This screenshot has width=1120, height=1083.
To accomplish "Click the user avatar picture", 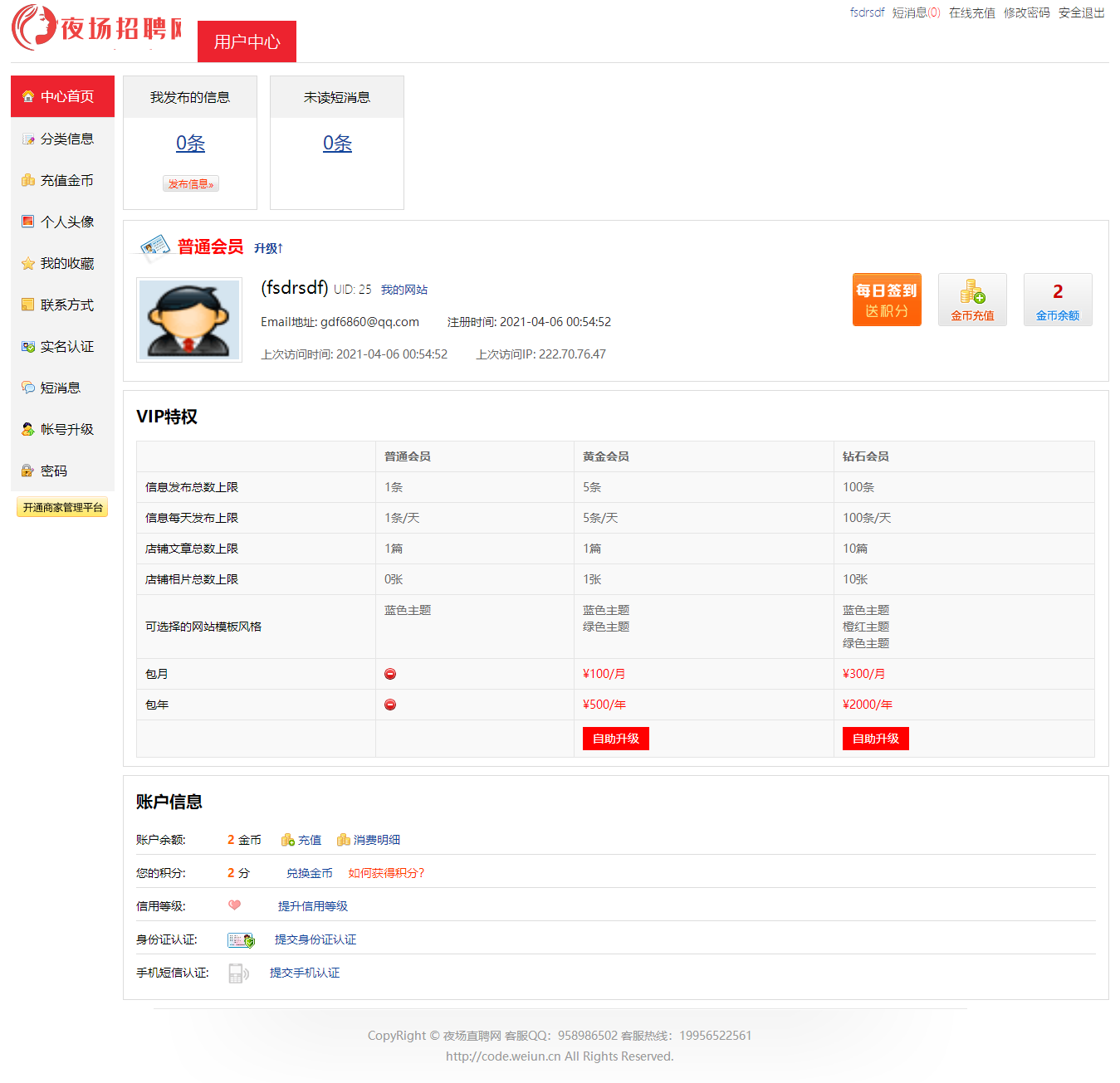I will [x=189, y=320].
